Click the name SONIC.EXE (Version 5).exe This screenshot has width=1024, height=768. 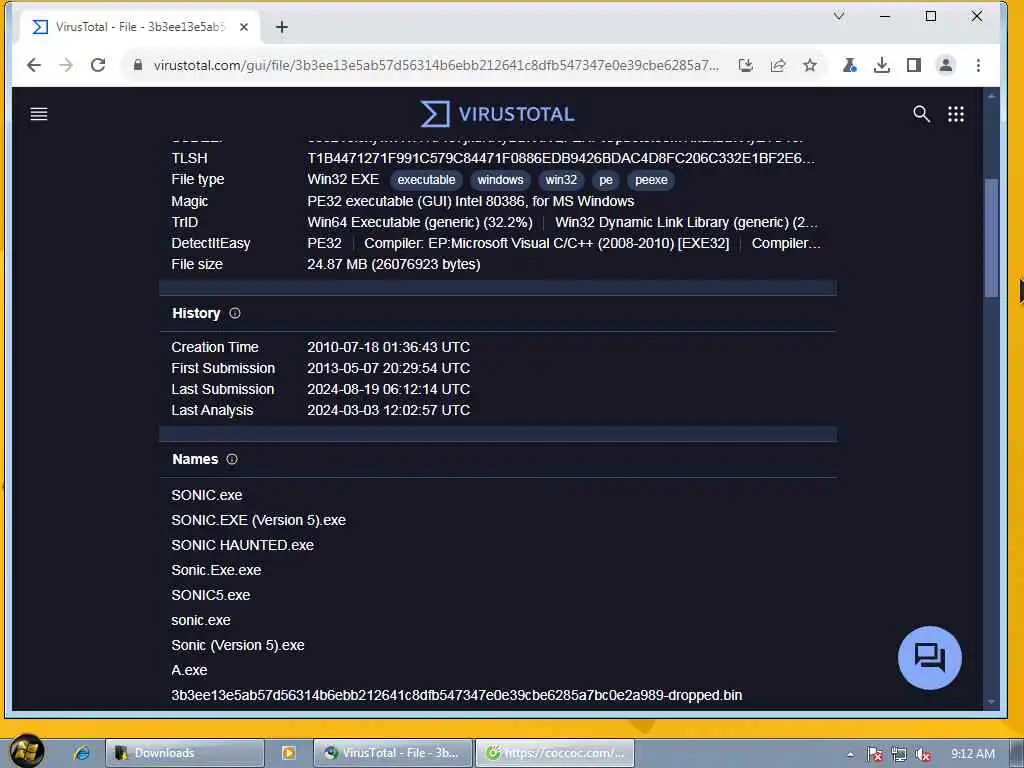tap(259, 520)
